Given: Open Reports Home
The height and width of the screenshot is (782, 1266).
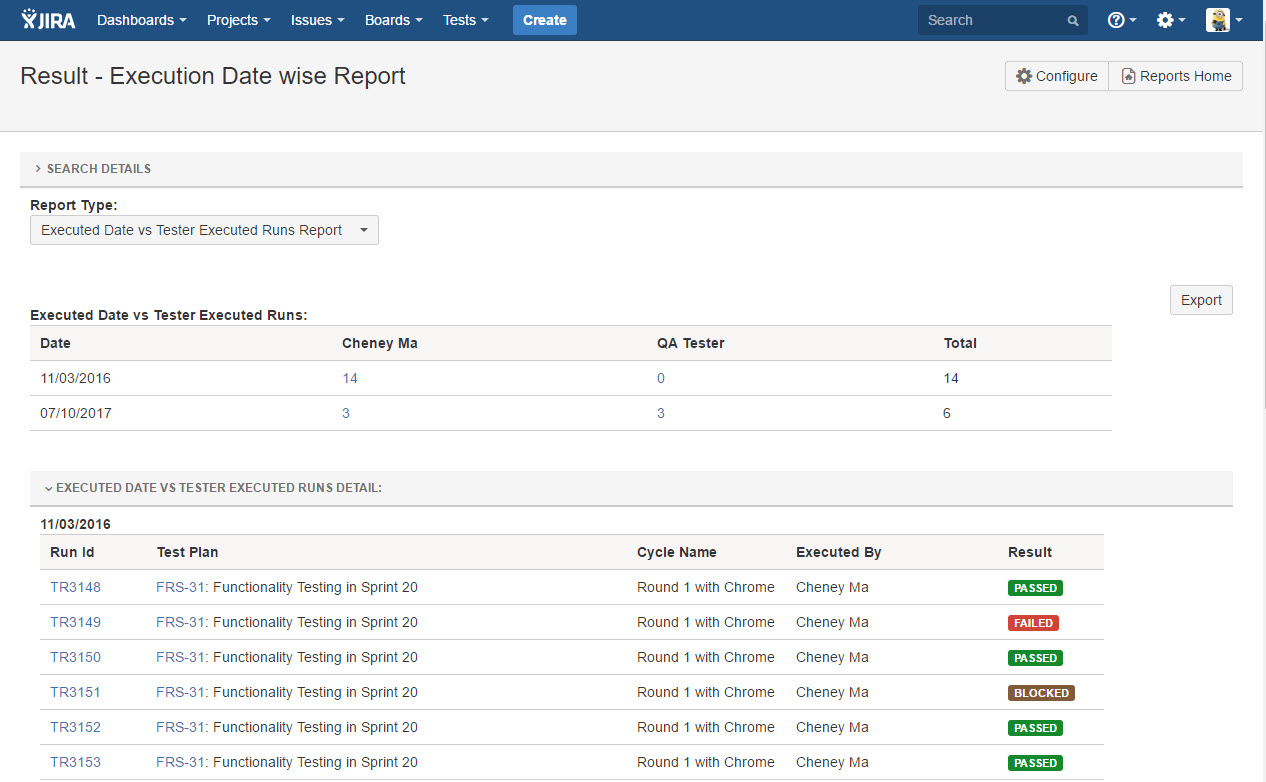Looking at the screenshot, I should coord(1176,76).
